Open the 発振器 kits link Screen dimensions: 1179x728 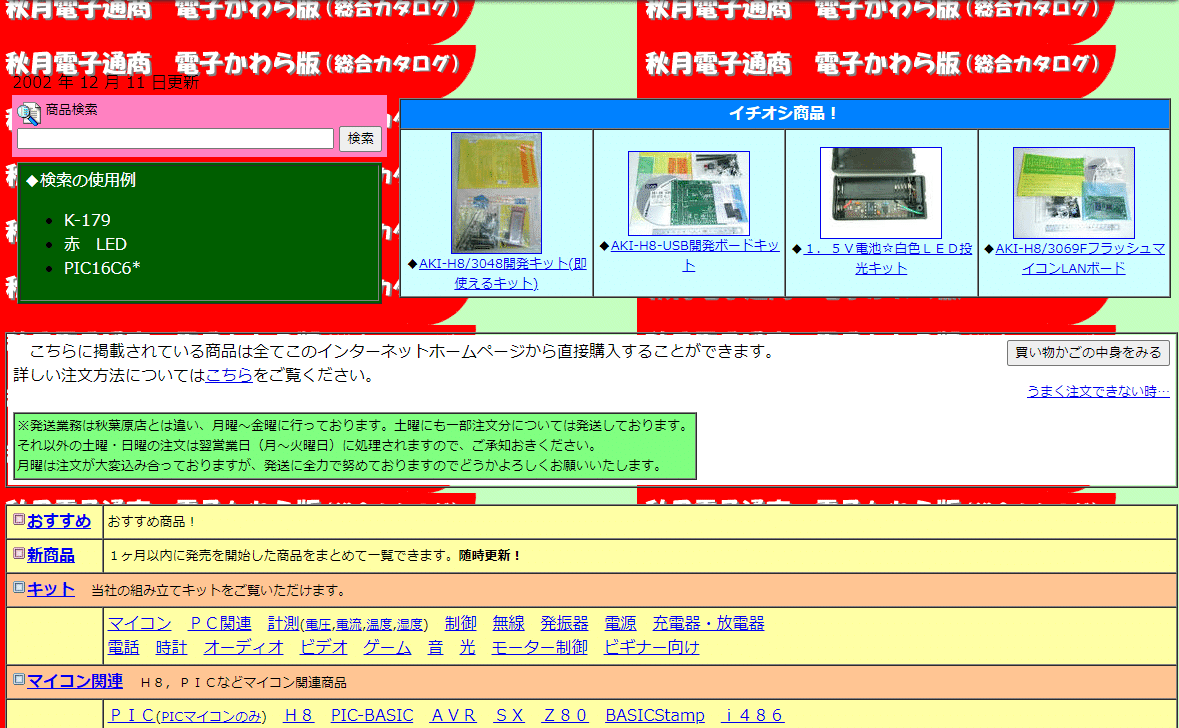[x=564, y=623]
